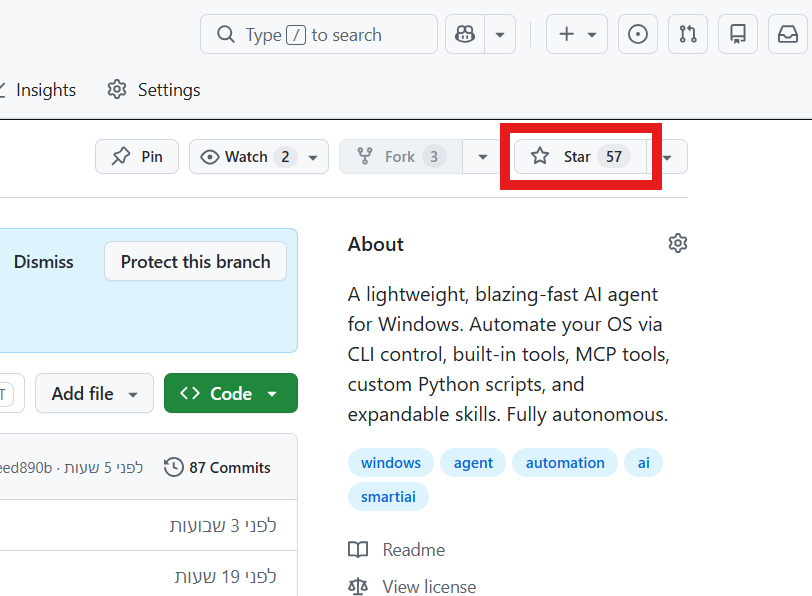Image resolution: width=812 pixels, height=596 pixels.
Task: Switch to the Insights tab
Action: (x=39, y=90)
